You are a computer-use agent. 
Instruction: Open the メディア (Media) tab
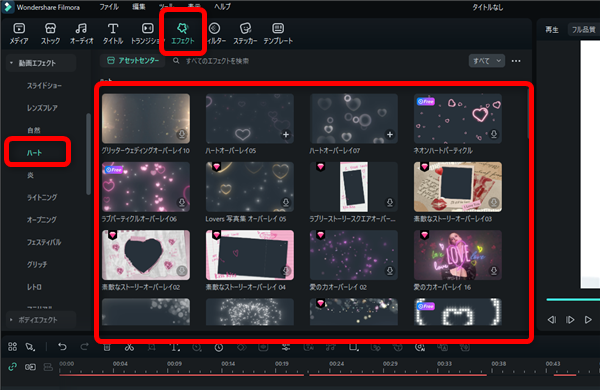pos(19,33)
